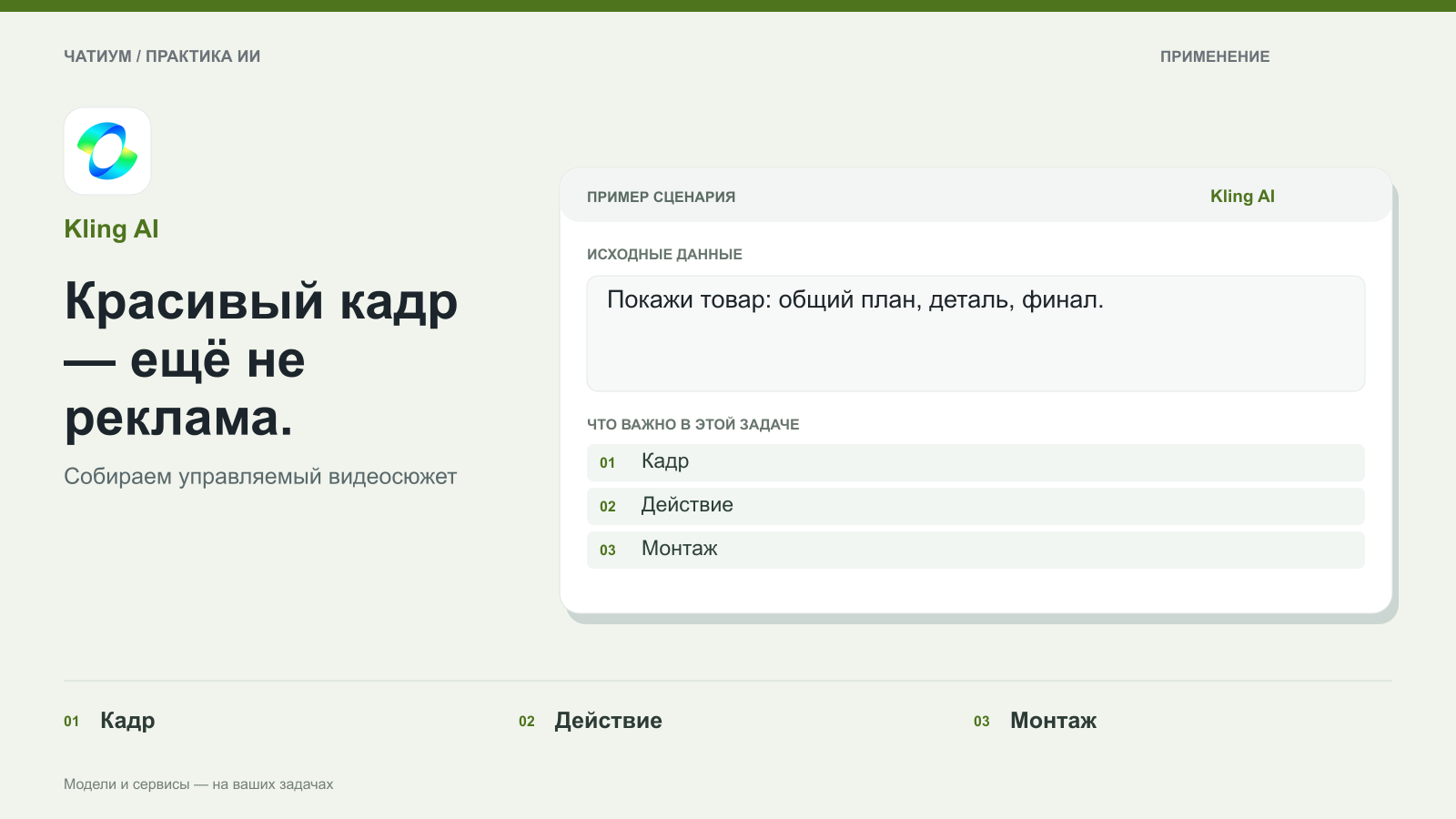The image size is (1456, 819).
Task: Click the headline Красивый кадр — ещё не реклама
Action: pyautogui.click(x=261, y=359)
